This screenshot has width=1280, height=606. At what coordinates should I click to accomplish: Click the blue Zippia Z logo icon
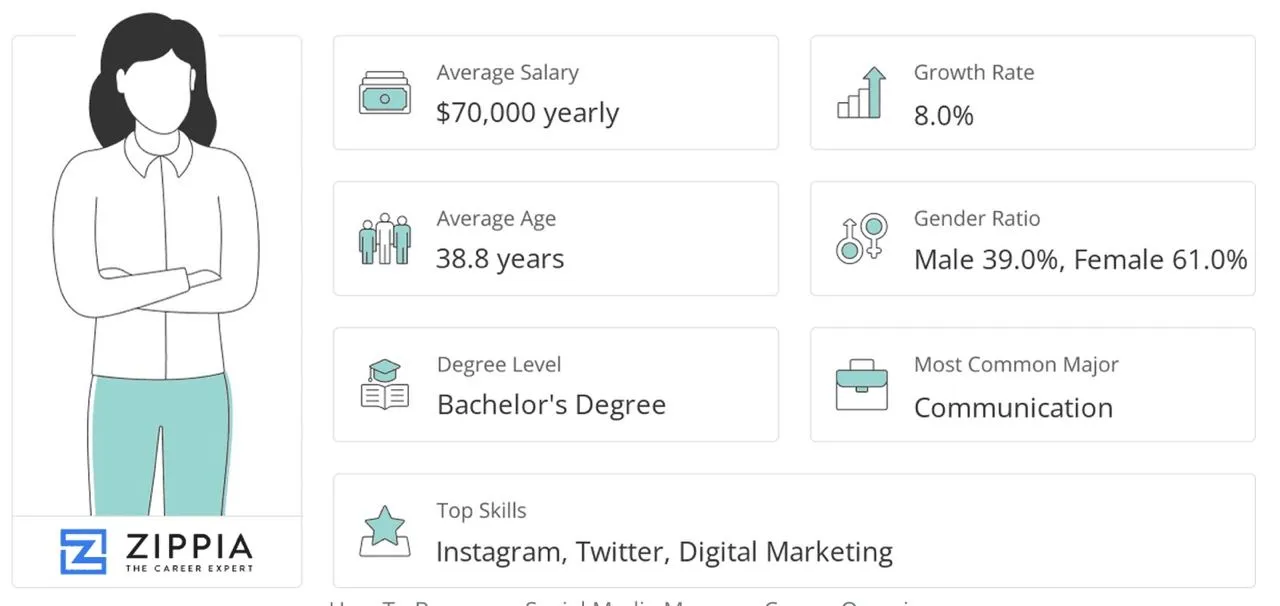coord(83,552)
